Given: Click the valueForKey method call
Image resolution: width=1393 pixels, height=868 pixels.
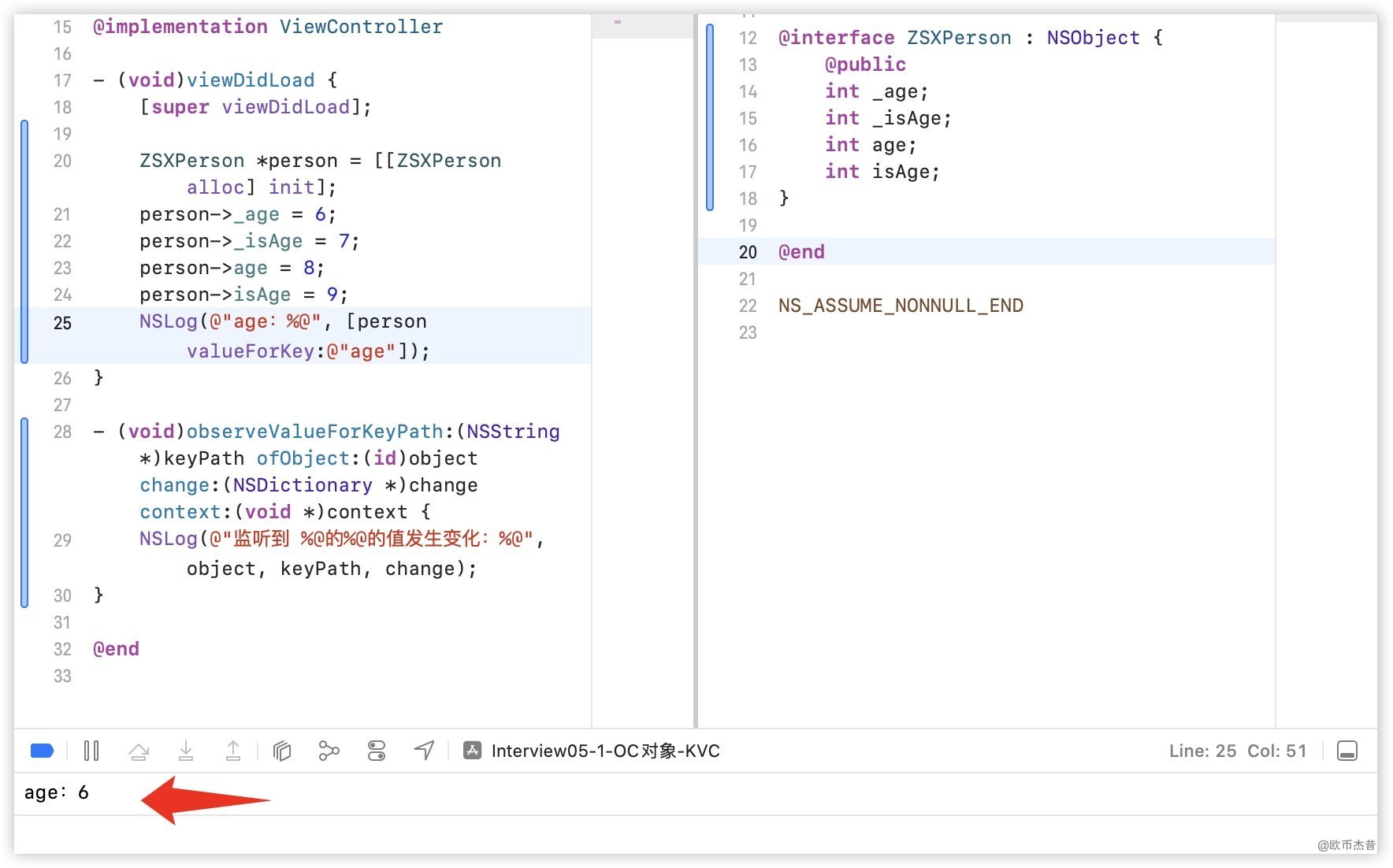Looking at the screenshot, I should pyautogui.click(x=251, y=351).
